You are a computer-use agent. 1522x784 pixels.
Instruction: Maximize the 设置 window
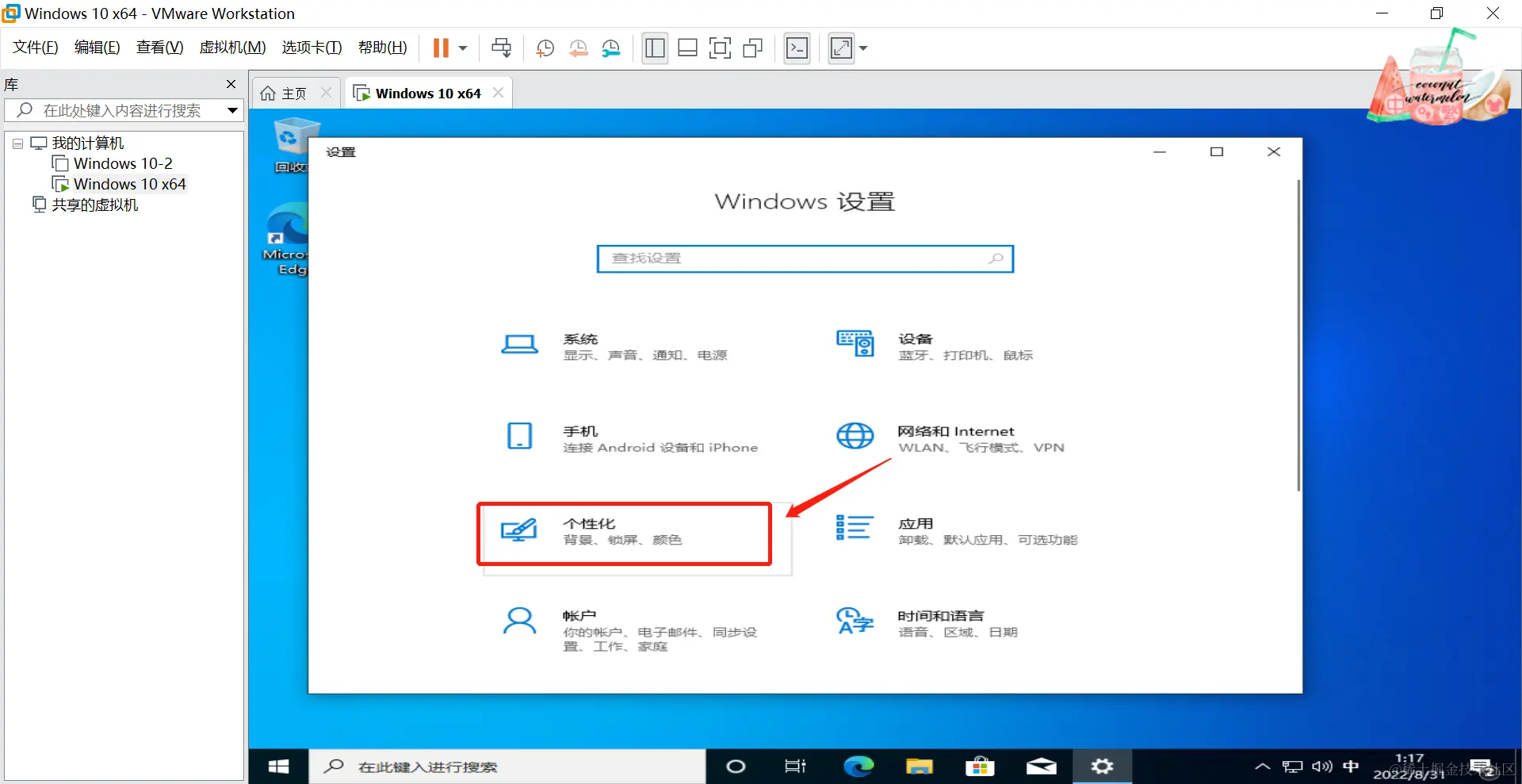click(1217, 151)
